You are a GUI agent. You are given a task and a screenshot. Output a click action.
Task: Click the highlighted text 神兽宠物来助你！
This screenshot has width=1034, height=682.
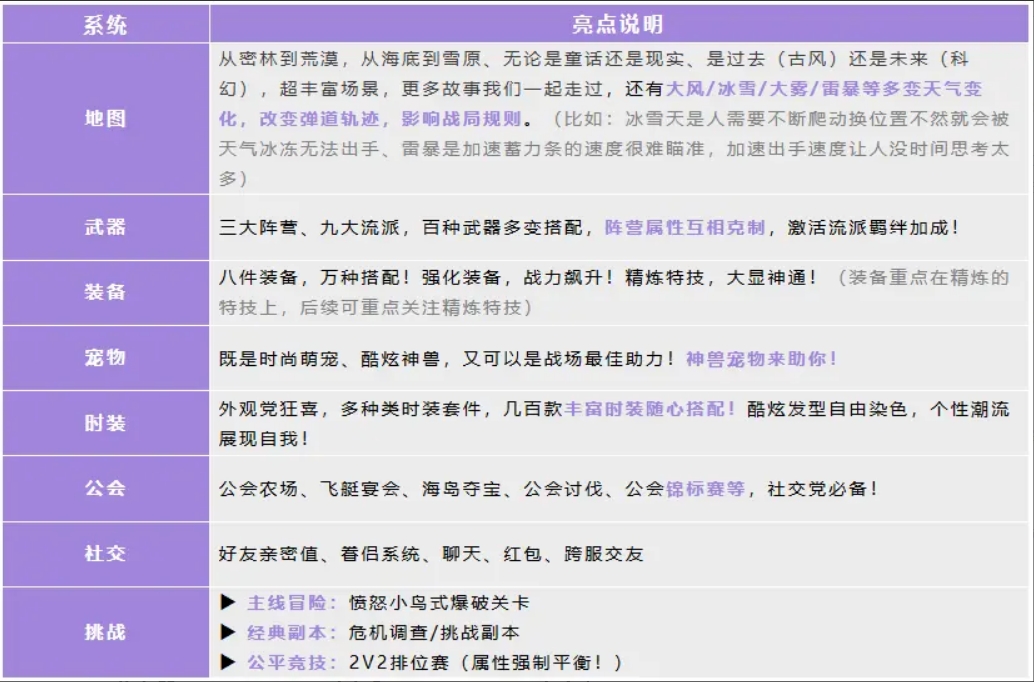point(762,359)
